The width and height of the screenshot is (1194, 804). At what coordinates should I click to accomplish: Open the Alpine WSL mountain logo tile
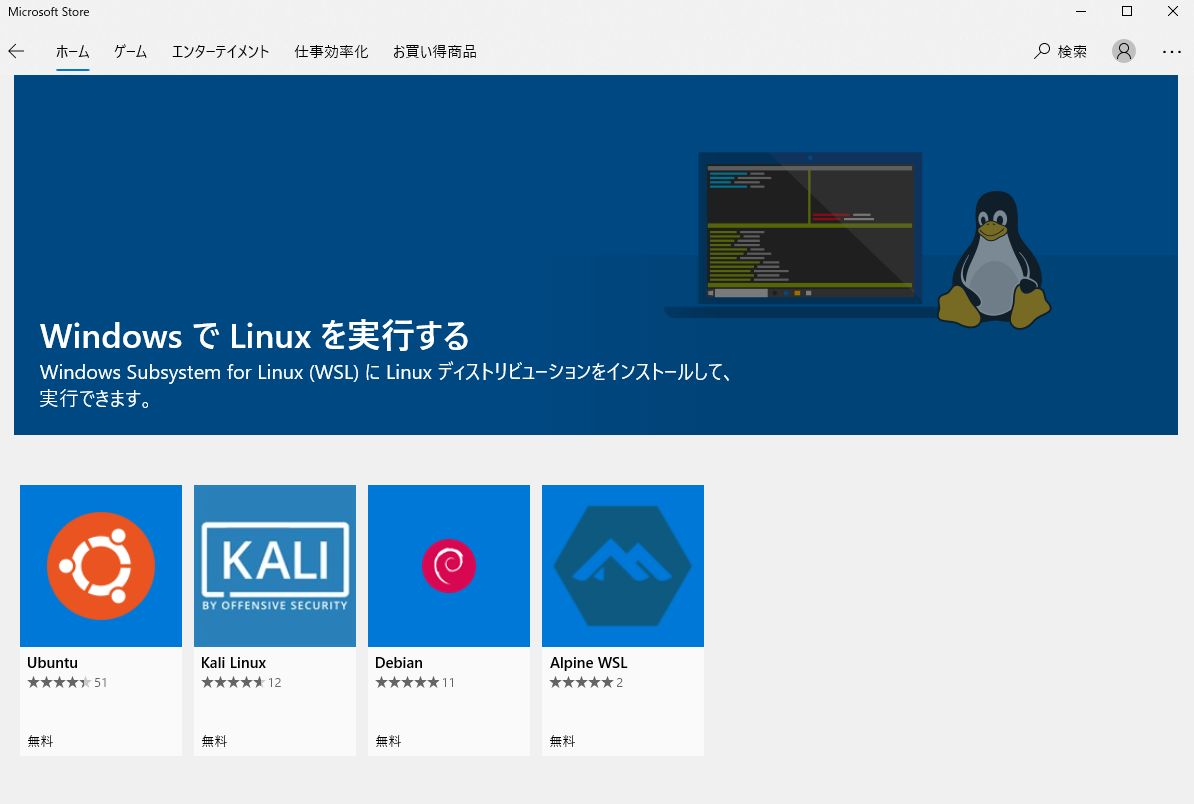(623, 566)
